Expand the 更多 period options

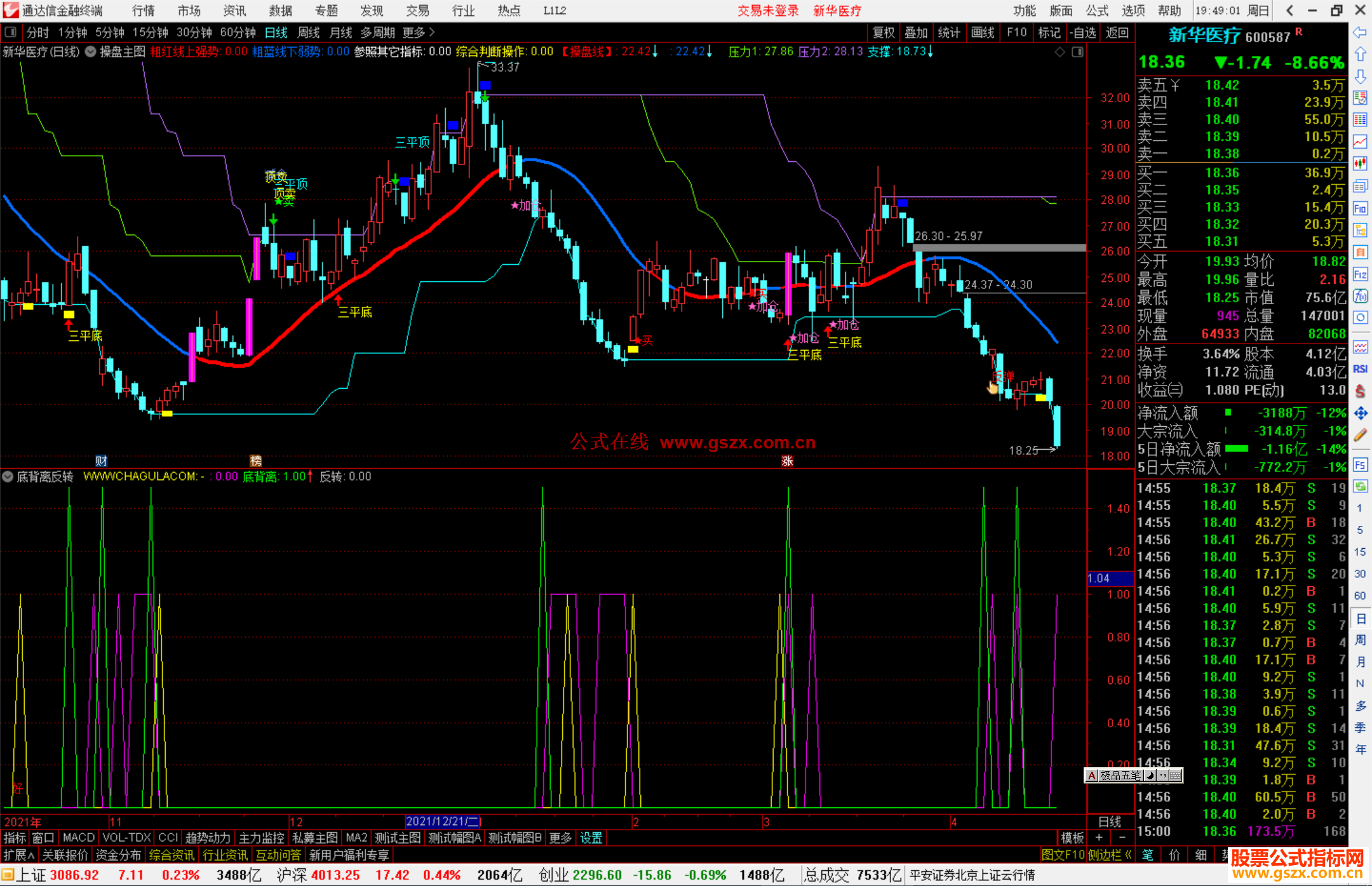(x=419, y=32)
